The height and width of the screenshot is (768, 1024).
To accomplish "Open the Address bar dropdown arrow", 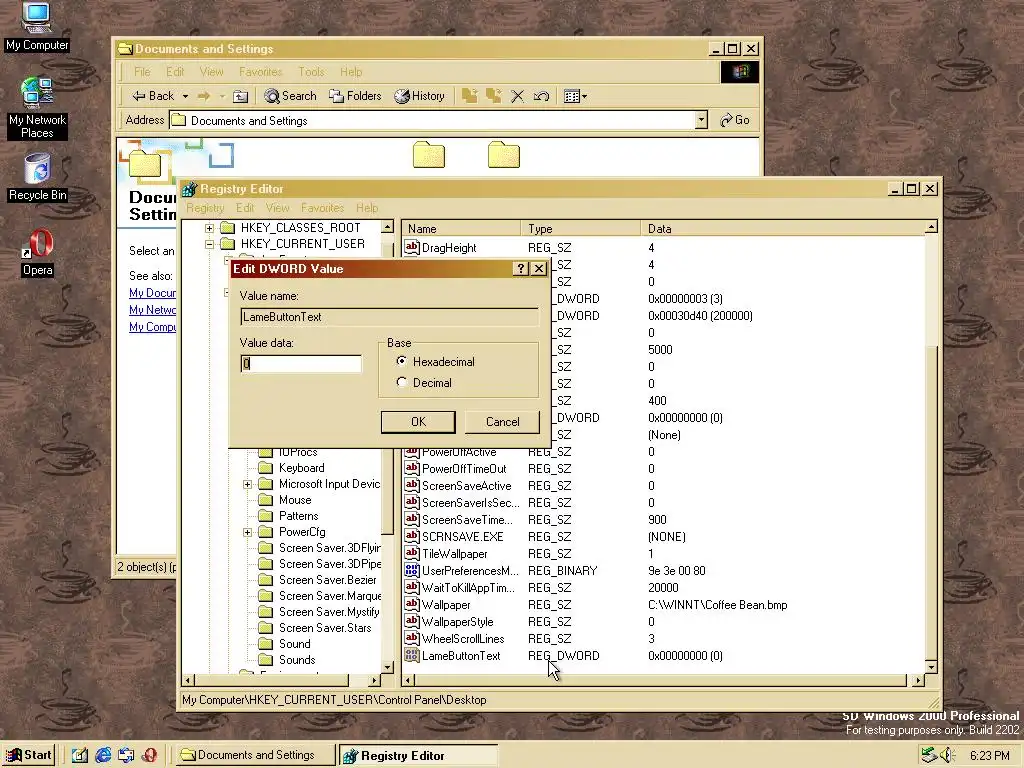I will coord(701,120).
